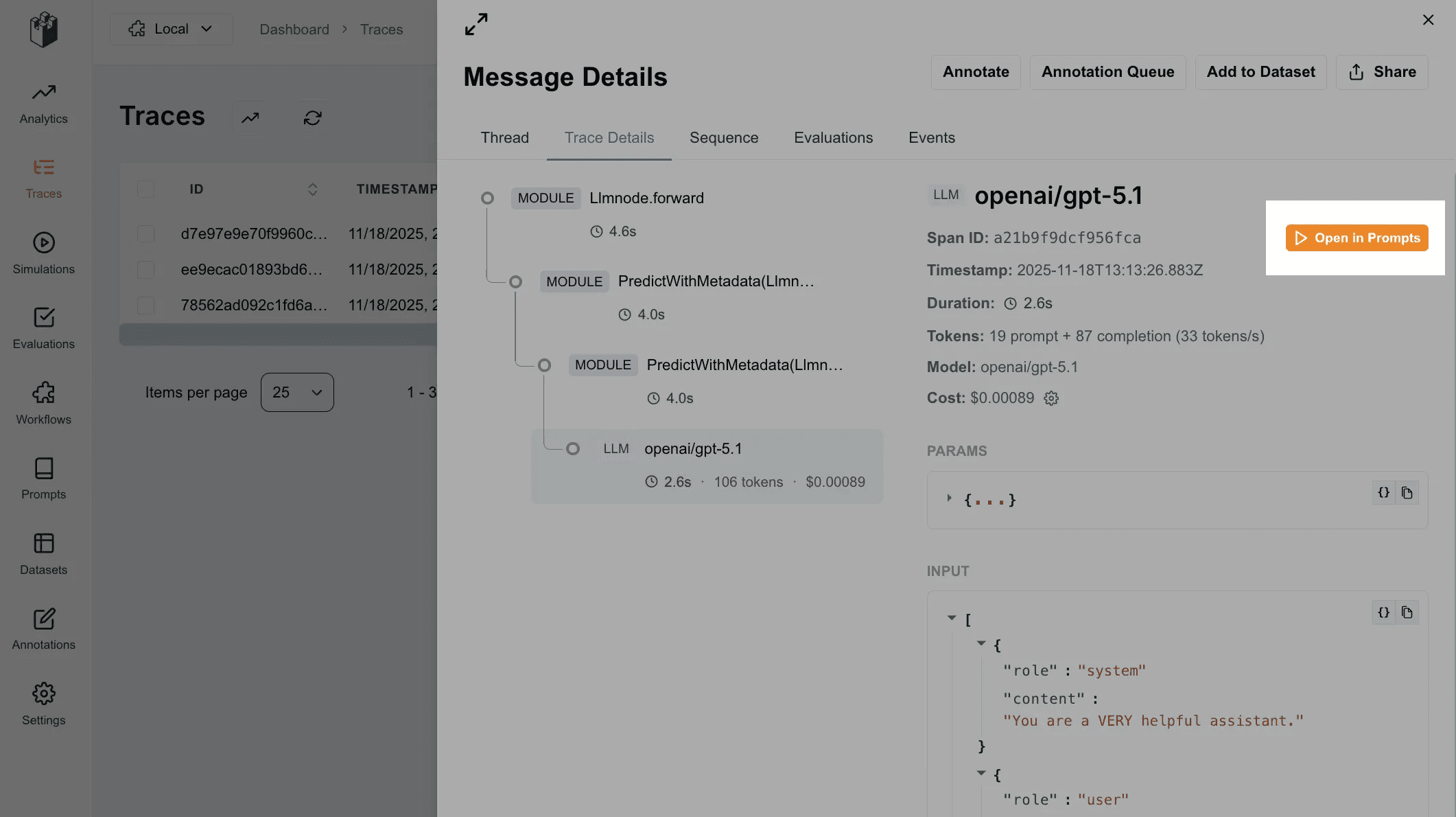This screenshot has height=817, width=1456.
Task: Click Add to Dataset button
Action: pos(1260,72)
